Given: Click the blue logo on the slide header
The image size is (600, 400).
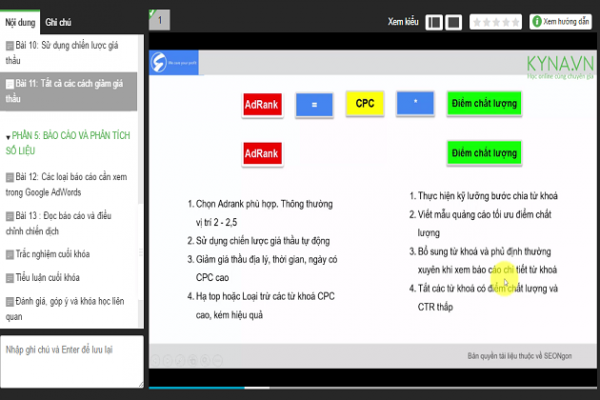Looking at the screenshot, I should click(x=159, y=64).
